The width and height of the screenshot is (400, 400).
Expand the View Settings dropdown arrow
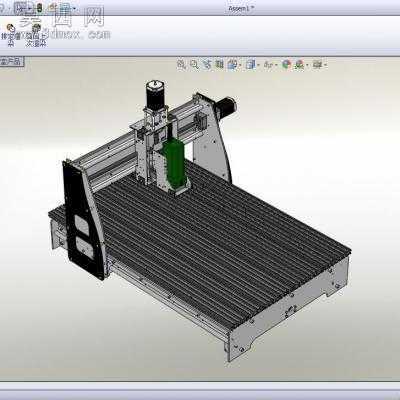[325, 65]
